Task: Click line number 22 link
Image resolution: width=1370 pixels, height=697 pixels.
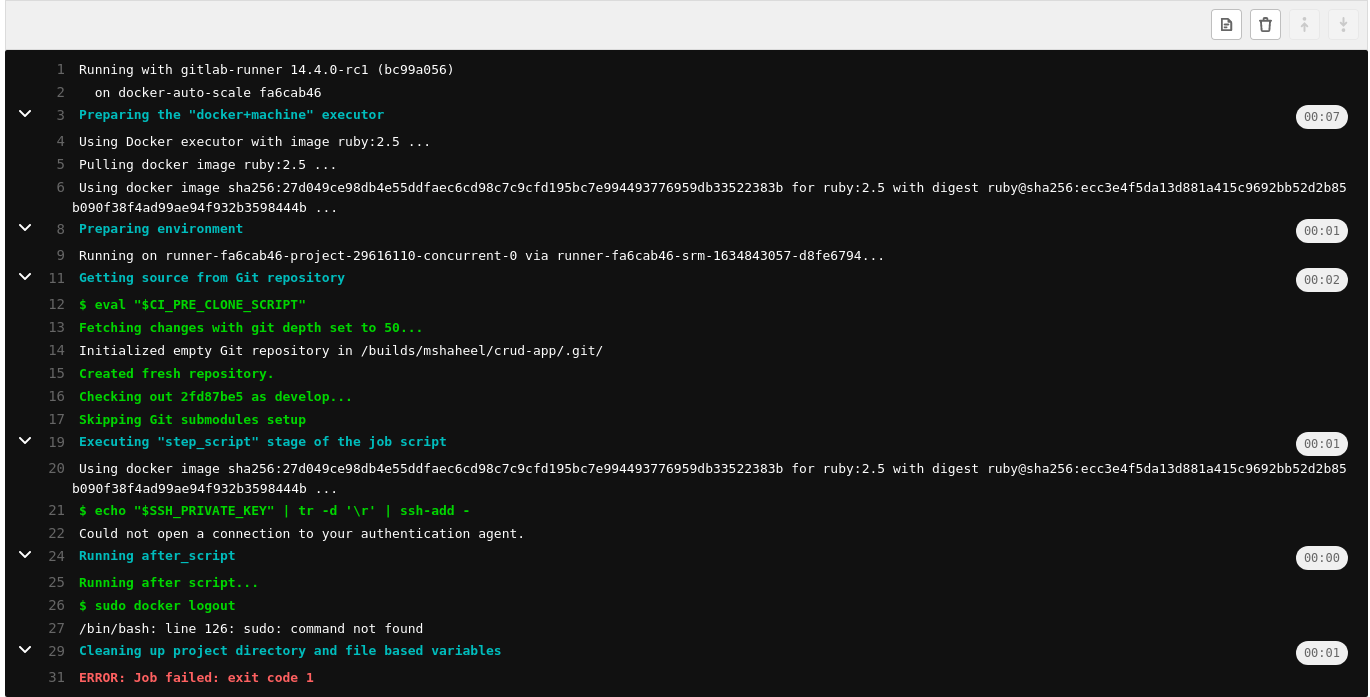Action: [x=56, y=534]
